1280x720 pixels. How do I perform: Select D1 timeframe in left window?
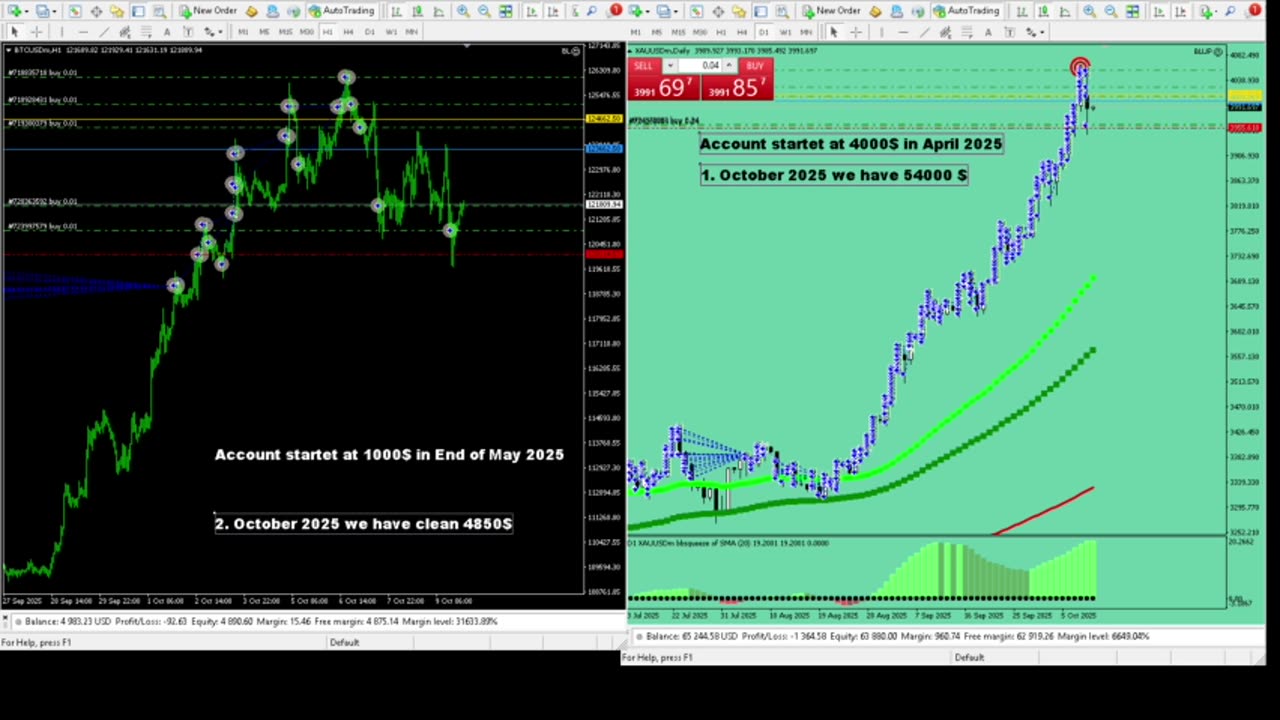[369, 32]
